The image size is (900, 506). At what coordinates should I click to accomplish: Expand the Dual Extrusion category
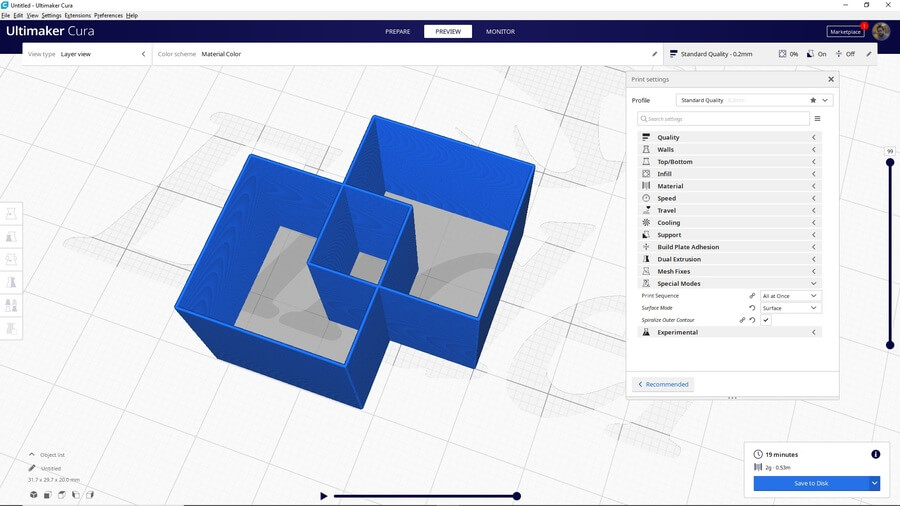click(x=730, y=259)
